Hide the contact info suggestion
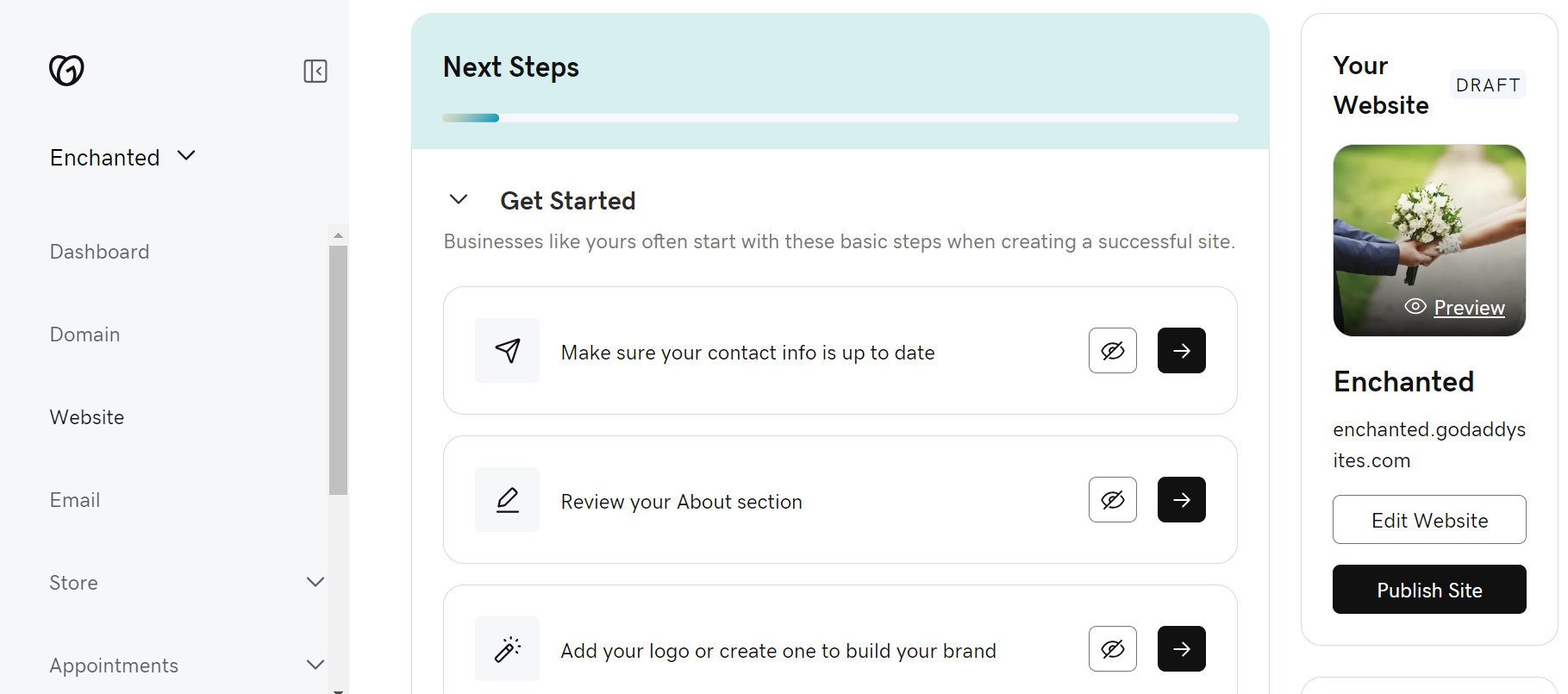Screen dimensions: 1568x694 pyautogui.click(x=1112, y=350)
